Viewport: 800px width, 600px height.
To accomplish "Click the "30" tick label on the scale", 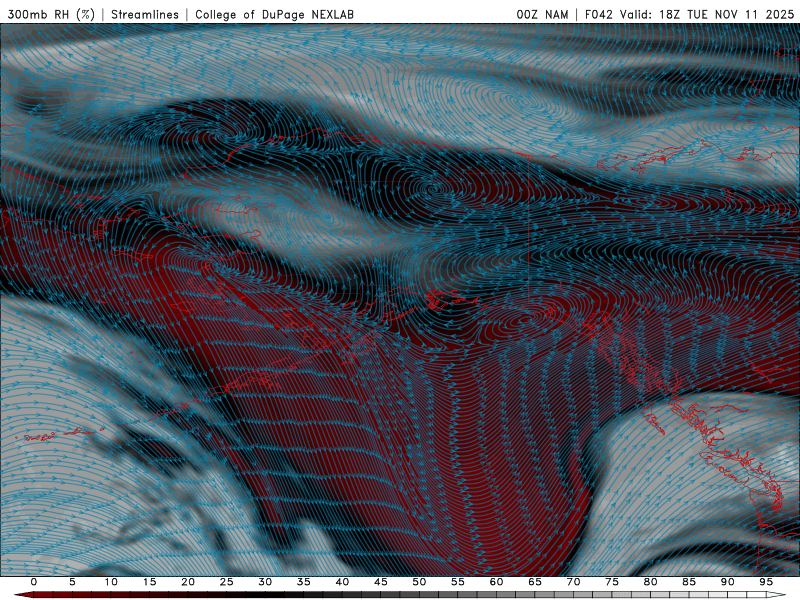I will point(265,582).
